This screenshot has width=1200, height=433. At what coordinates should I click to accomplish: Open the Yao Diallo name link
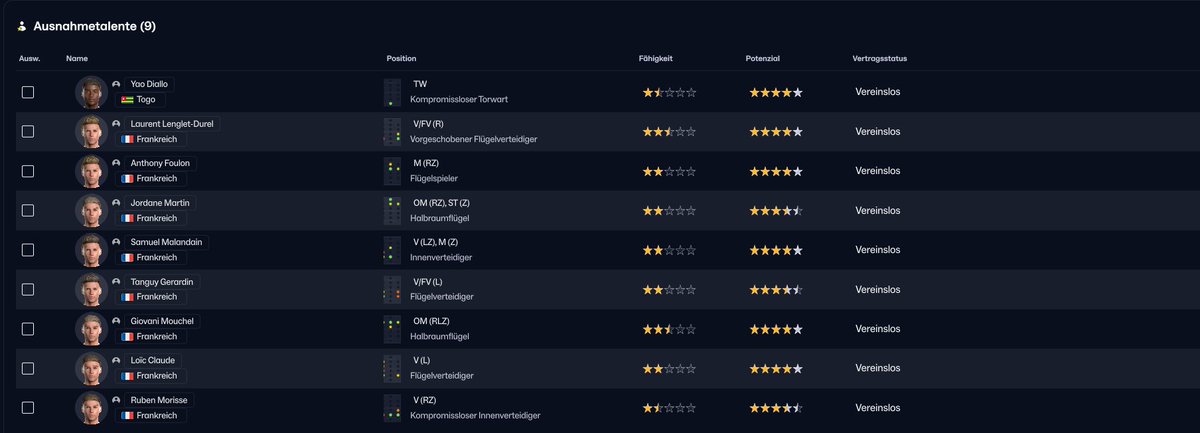150,84
